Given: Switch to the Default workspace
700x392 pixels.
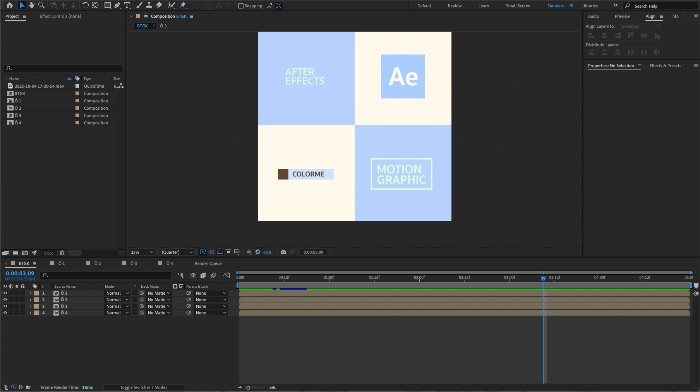Looking at the screenshot, I should coord(424,6).
